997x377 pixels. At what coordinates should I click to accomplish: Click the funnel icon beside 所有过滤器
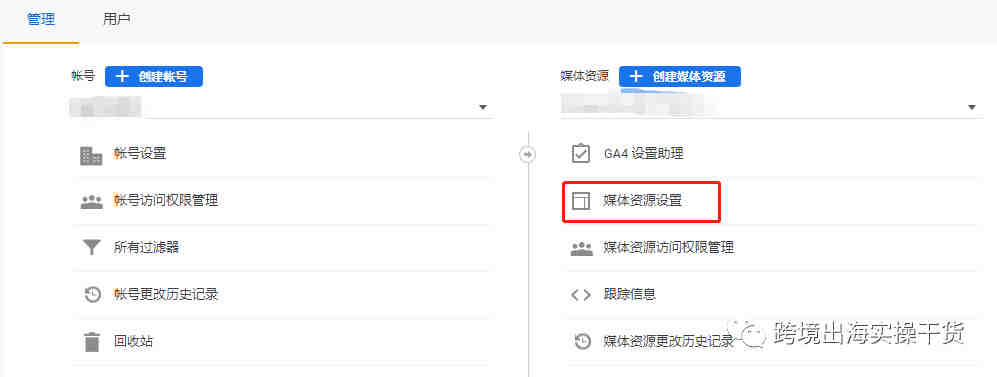tap(92, 248)
